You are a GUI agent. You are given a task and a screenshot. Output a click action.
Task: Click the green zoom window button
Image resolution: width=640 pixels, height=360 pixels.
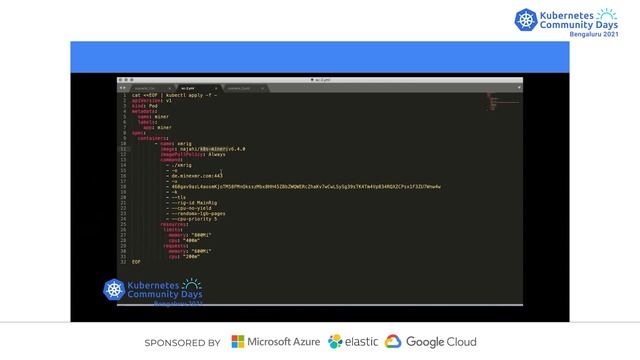[131, 80]
